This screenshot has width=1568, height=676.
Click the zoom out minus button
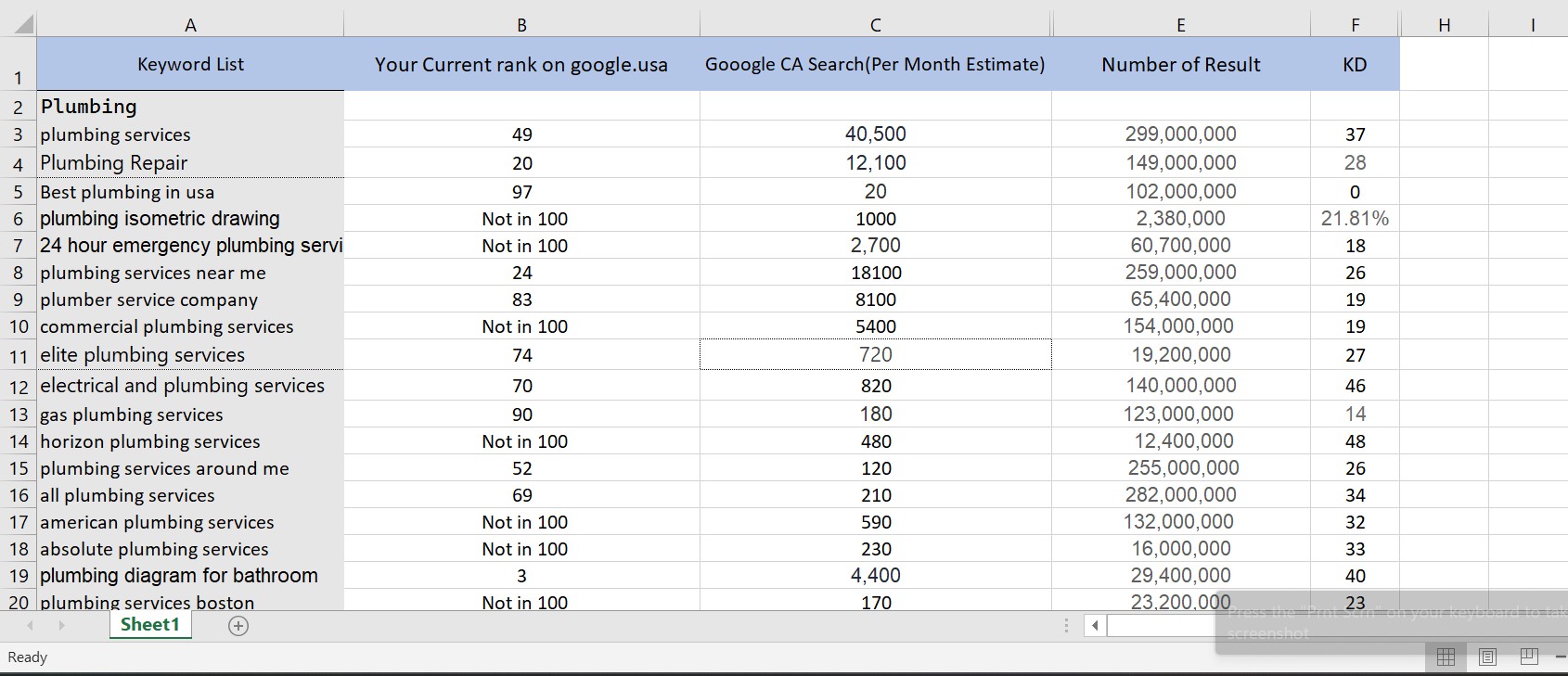coord(1561,657)
